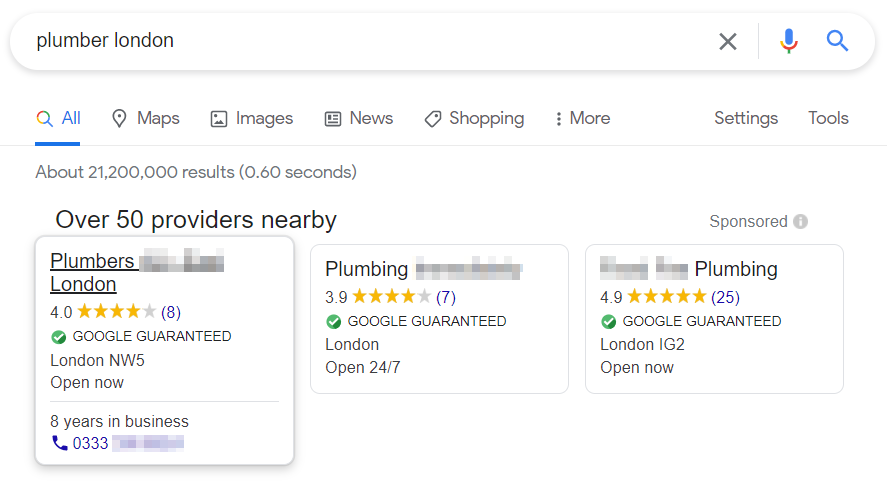Submit search with the blue magnifier icon

(837, 41)
